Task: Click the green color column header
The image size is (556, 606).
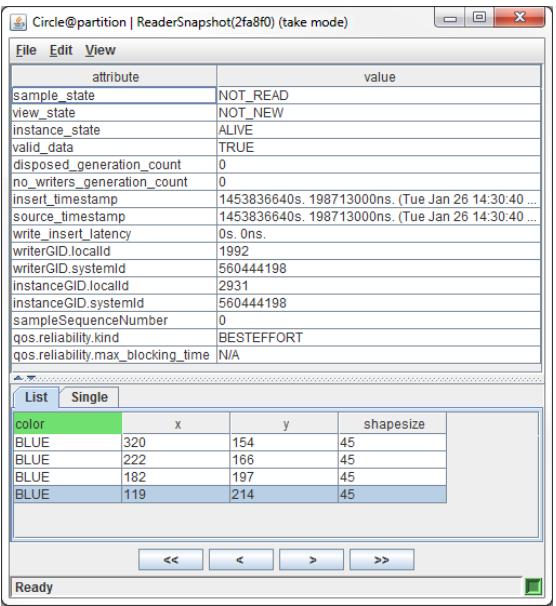Action: (68, 424)
